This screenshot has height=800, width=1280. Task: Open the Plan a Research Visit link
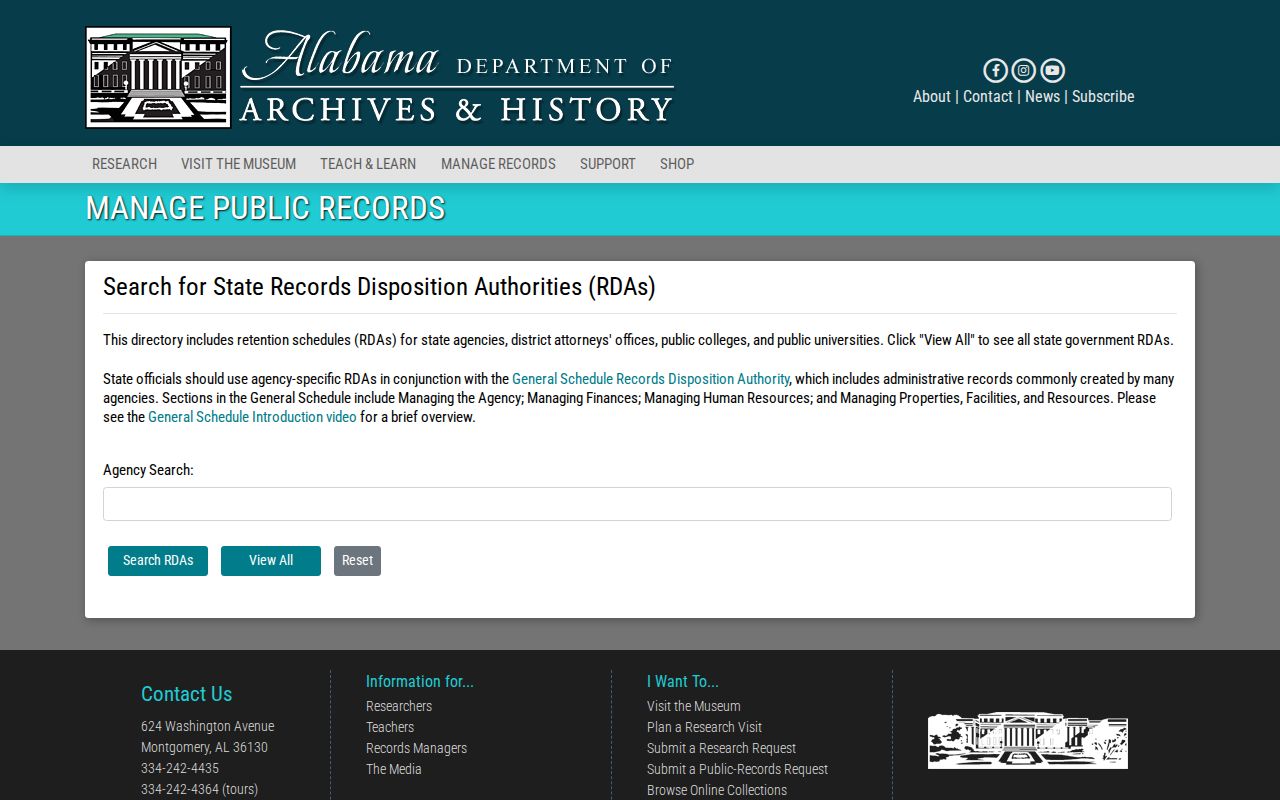pyautogui.click(x=704, y=727)
